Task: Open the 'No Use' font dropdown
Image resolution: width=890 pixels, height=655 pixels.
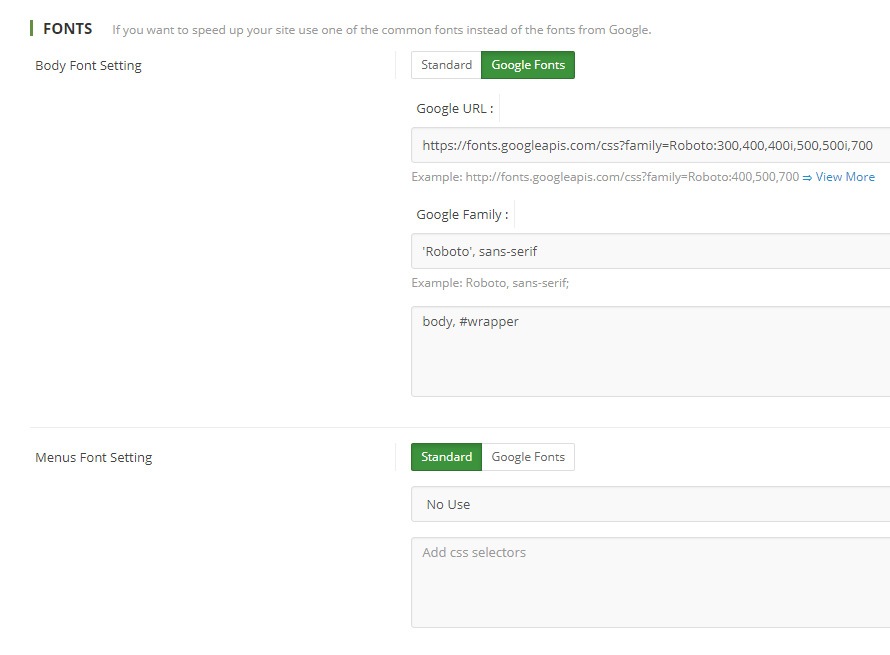Action: click(x=648, y=504)
